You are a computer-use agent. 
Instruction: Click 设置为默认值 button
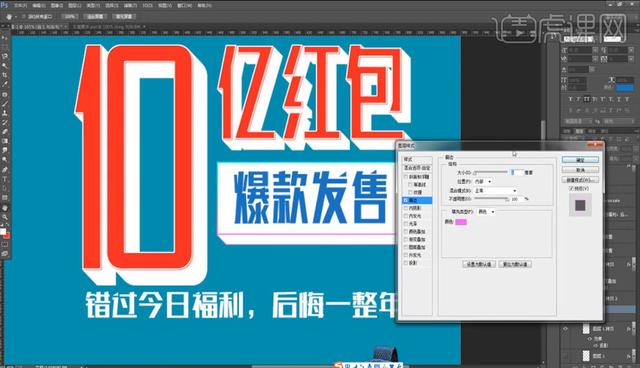click(x=479, y=264)
